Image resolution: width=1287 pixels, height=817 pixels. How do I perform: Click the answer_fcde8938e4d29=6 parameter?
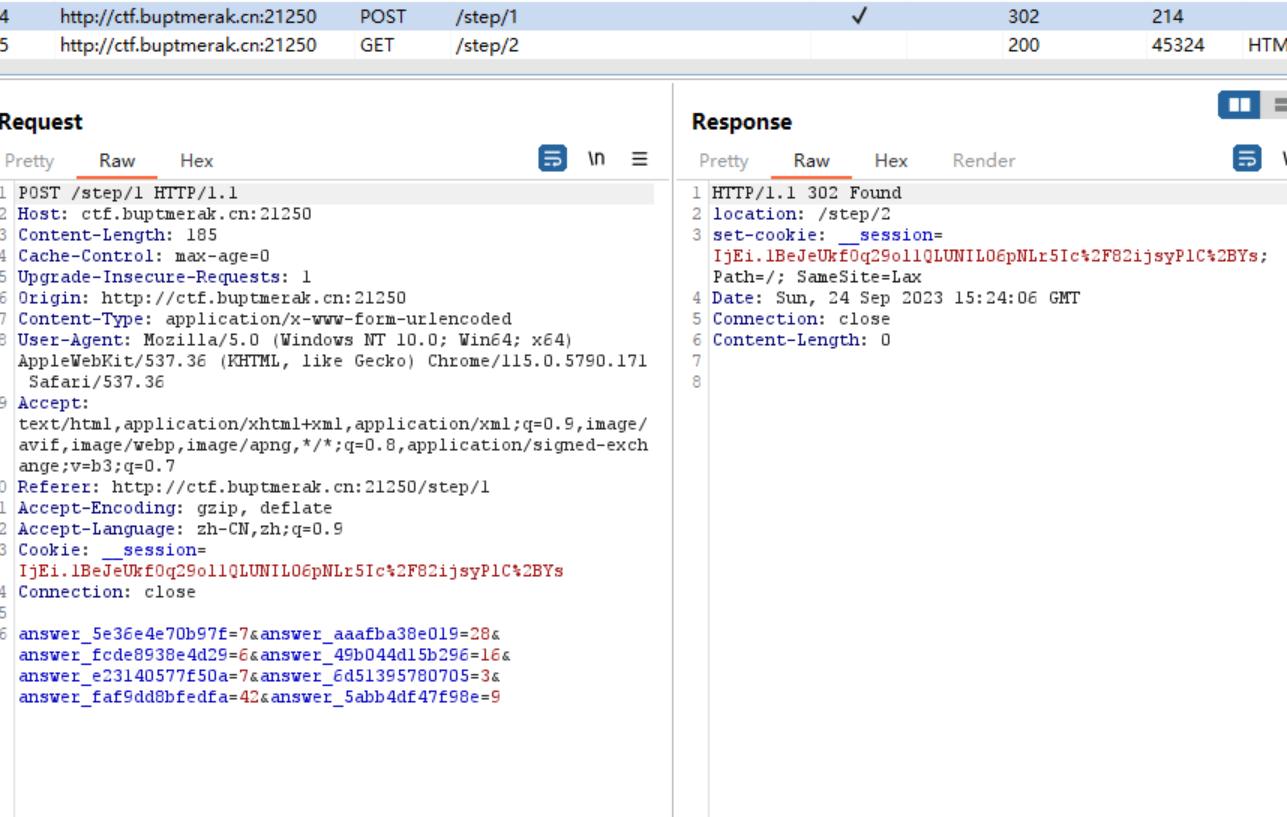pyautogui.click(x=133, y=655)
